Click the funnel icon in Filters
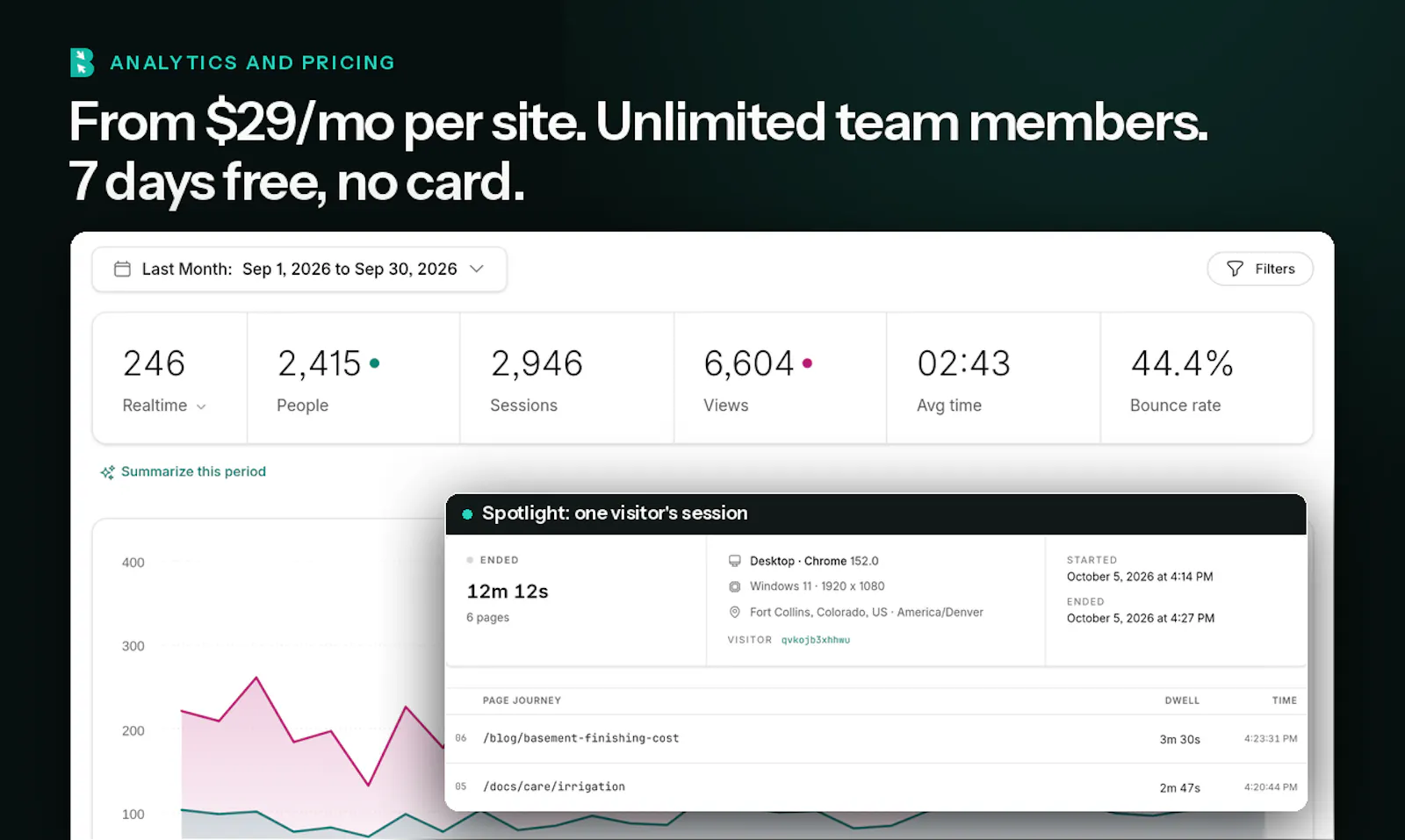The height and width of the screenshot is (840, 1405). (x=1235, y=269)
